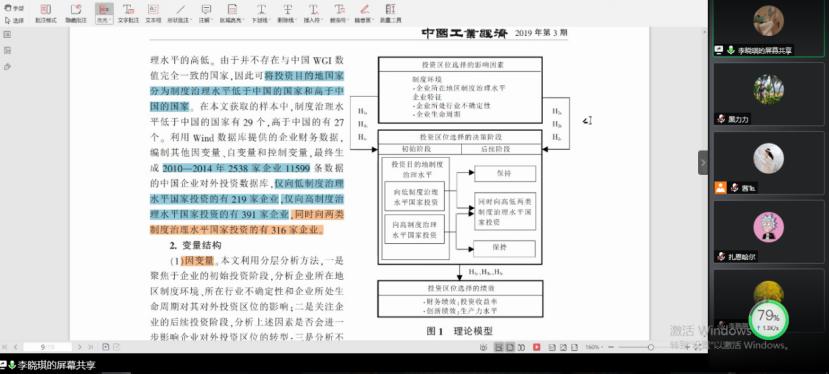The width and height of the screenshot is (829, 374).
Task: Adjust the zoom slider in status bar
Action: click(651, 347)
